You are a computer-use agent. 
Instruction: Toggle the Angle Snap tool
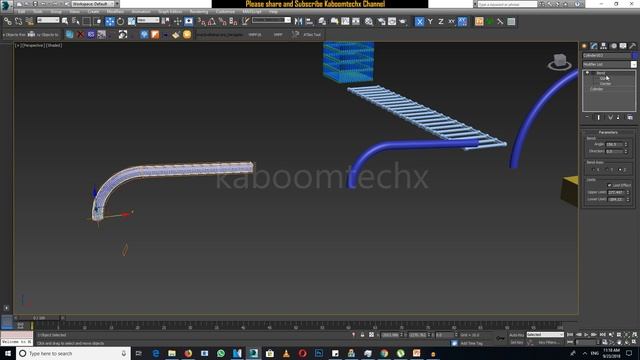[212, 21]
